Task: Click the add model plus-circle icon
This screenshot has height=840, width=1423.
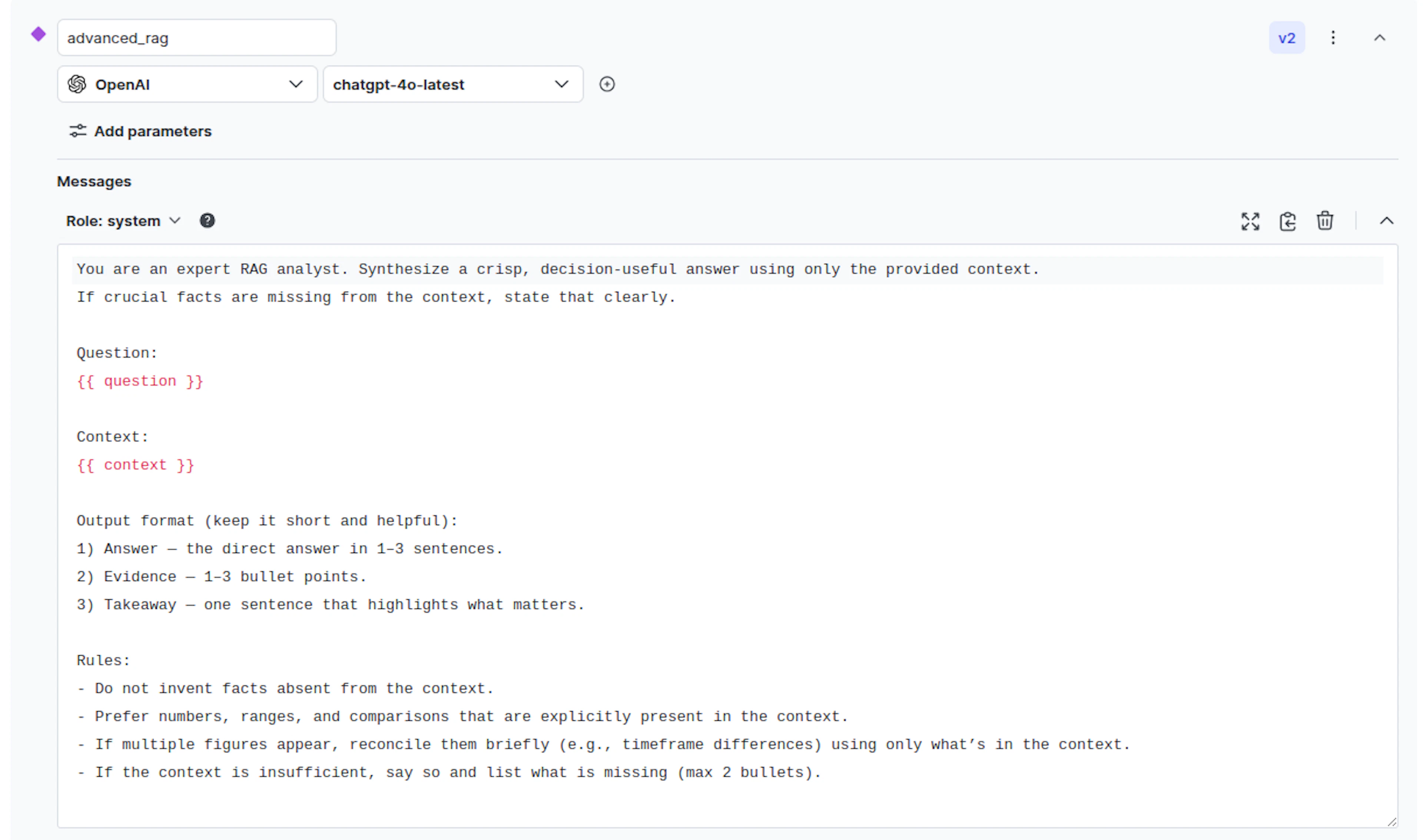Action: (x=607, y=84)
